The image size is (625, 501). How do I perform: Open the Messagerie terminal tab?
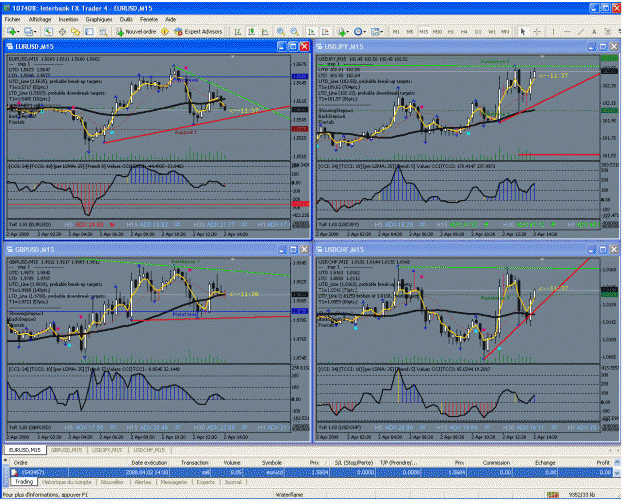[174, 482]
